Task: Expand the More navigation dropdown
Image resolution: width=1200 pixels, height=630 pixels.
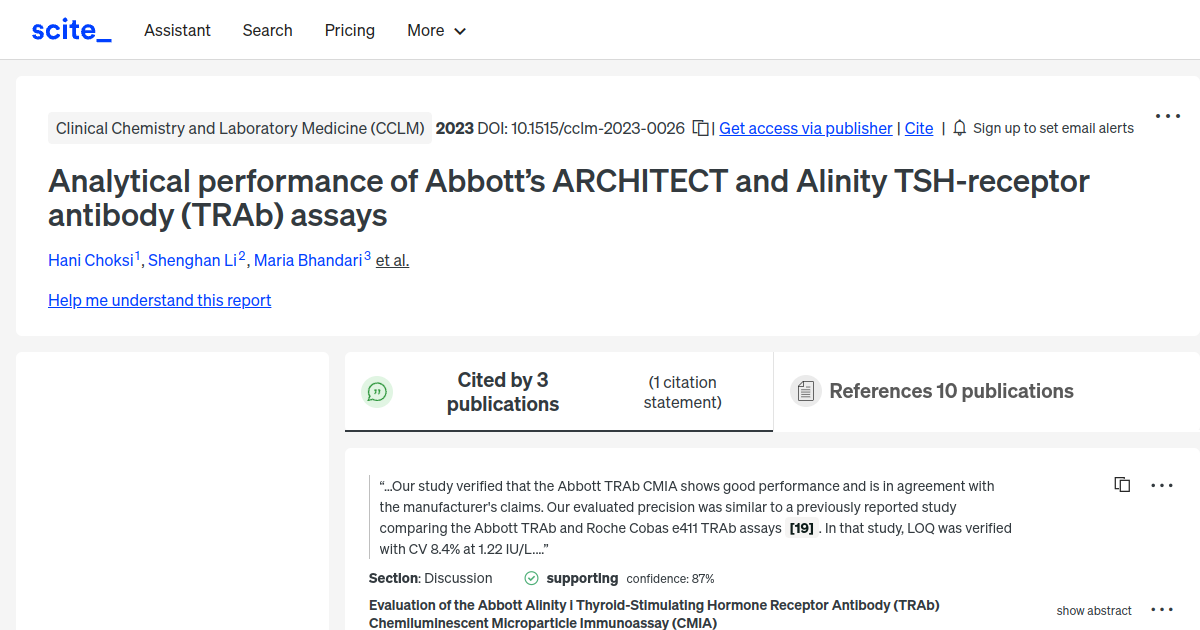Action: point(436,31)
